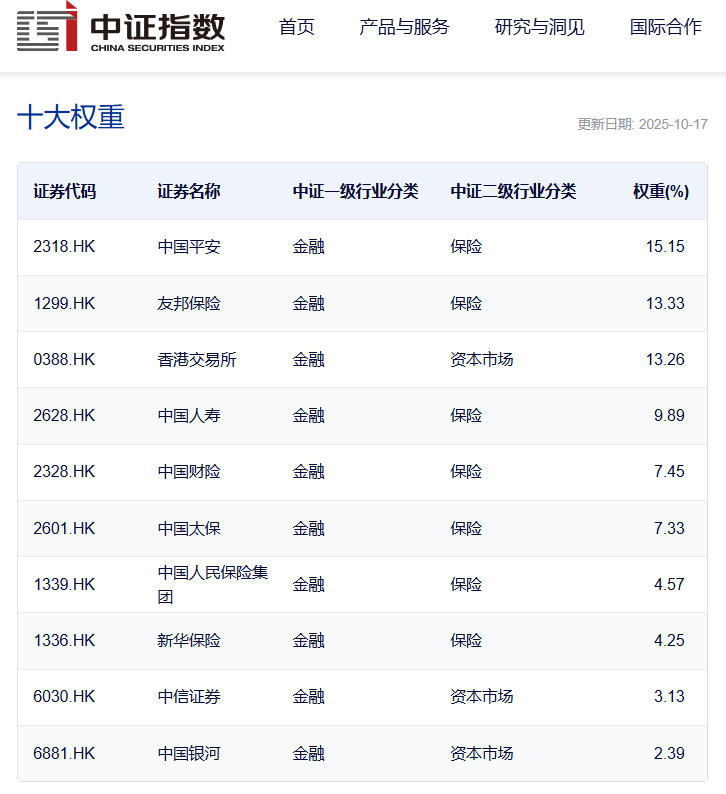Select code 2328.HK

point(64,471)
